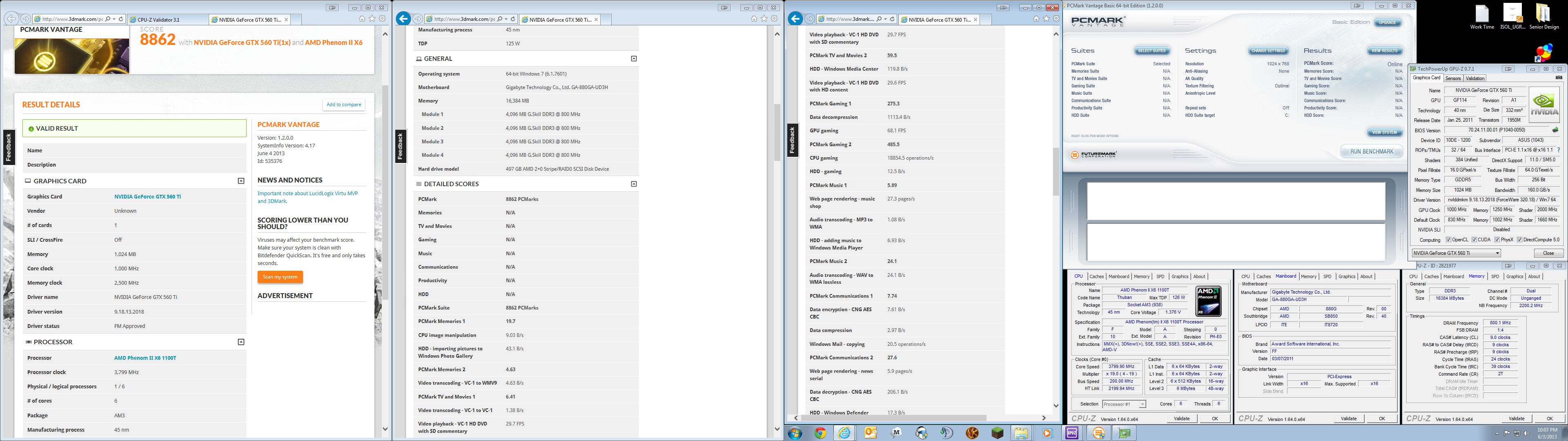Click the NVIDIA logo in GPU-Z
Image resolution: width=1568 pixels, height=441 pixels.
point(1544,105)
